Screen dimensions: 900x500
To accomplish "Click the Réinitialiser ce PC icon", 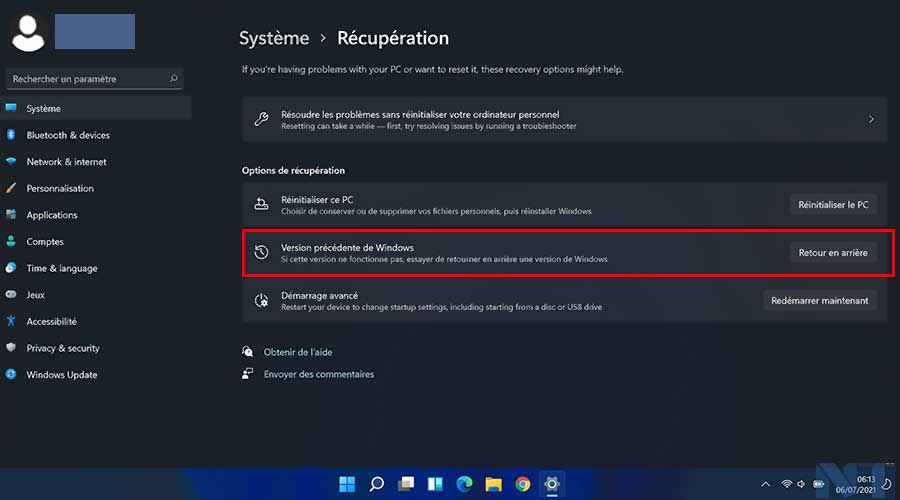I will pos(261,204).
